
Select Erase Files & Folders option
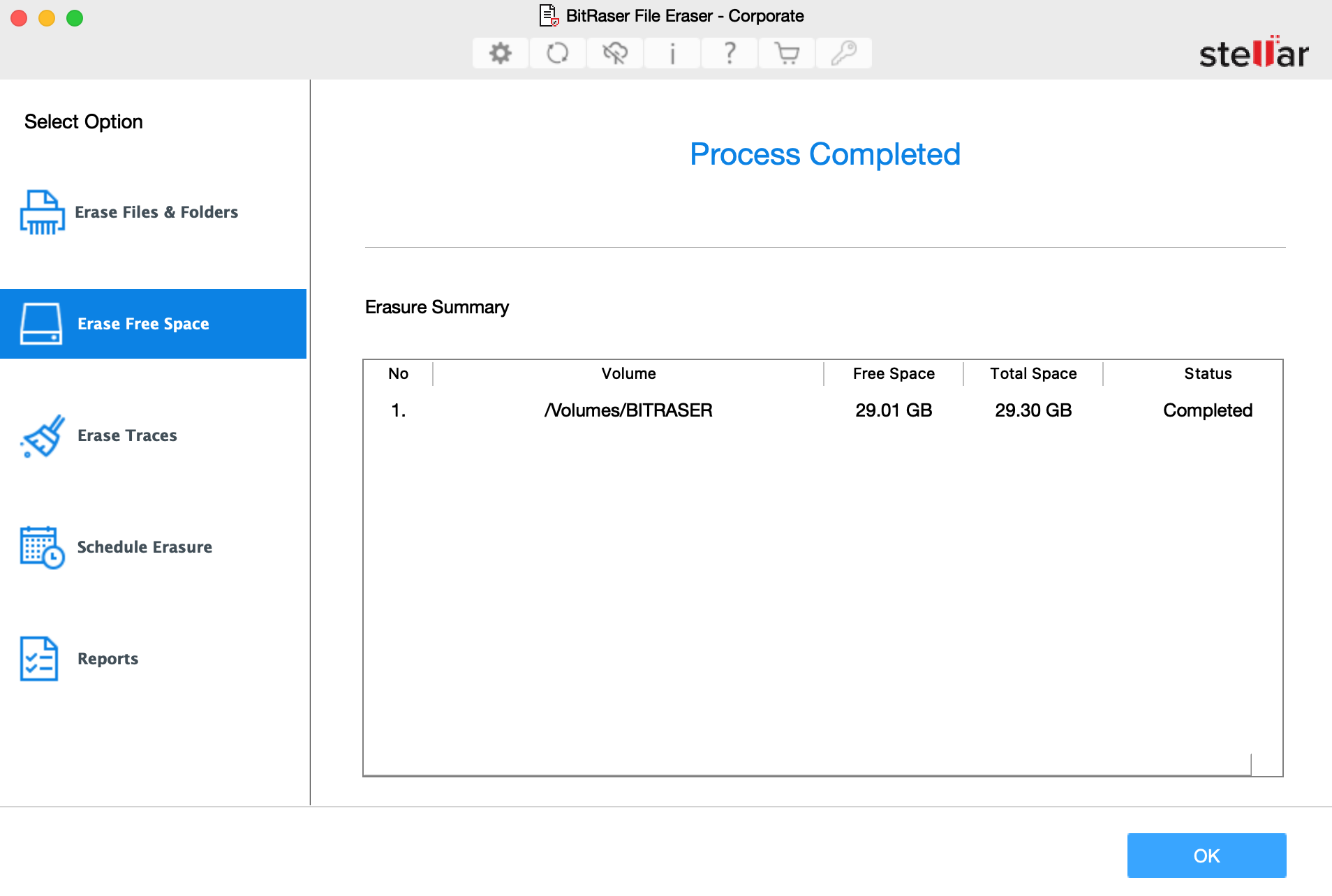pyautogui.click(x=153, y=212)
